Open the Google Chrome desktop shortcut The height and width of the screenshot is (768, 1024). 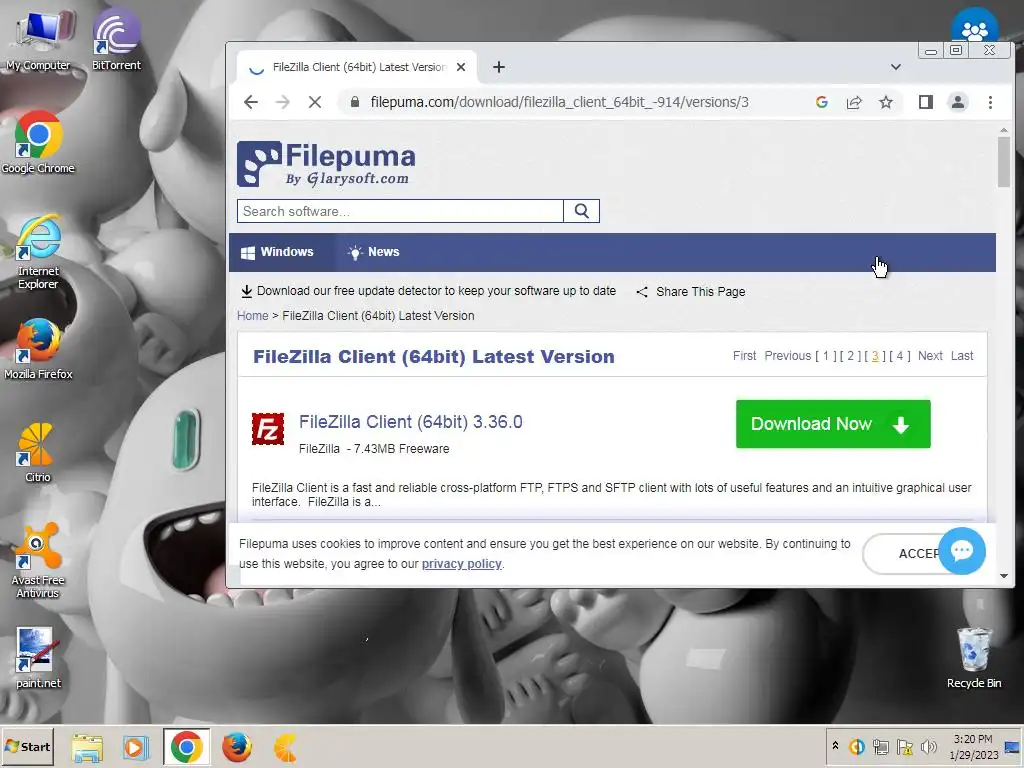pyautogui.click(x=38, y=142)
